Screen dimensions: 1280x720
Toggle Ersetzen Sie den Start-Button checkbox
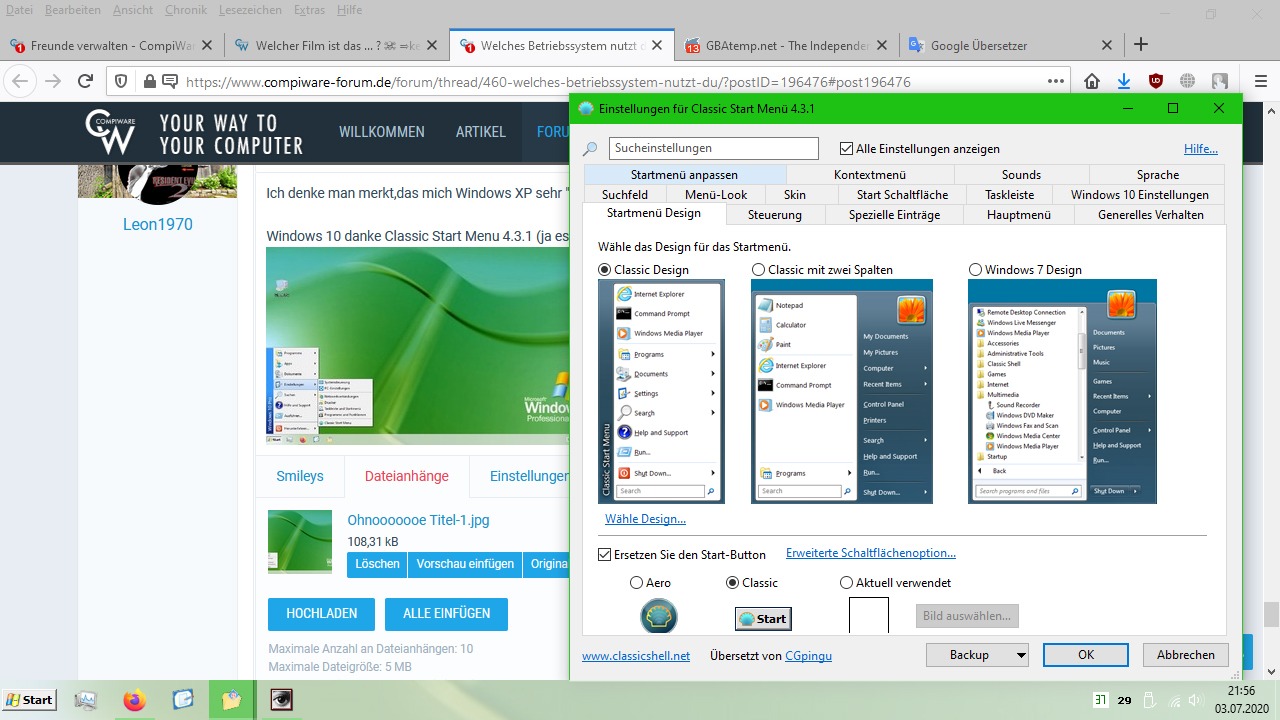(604, 555)
